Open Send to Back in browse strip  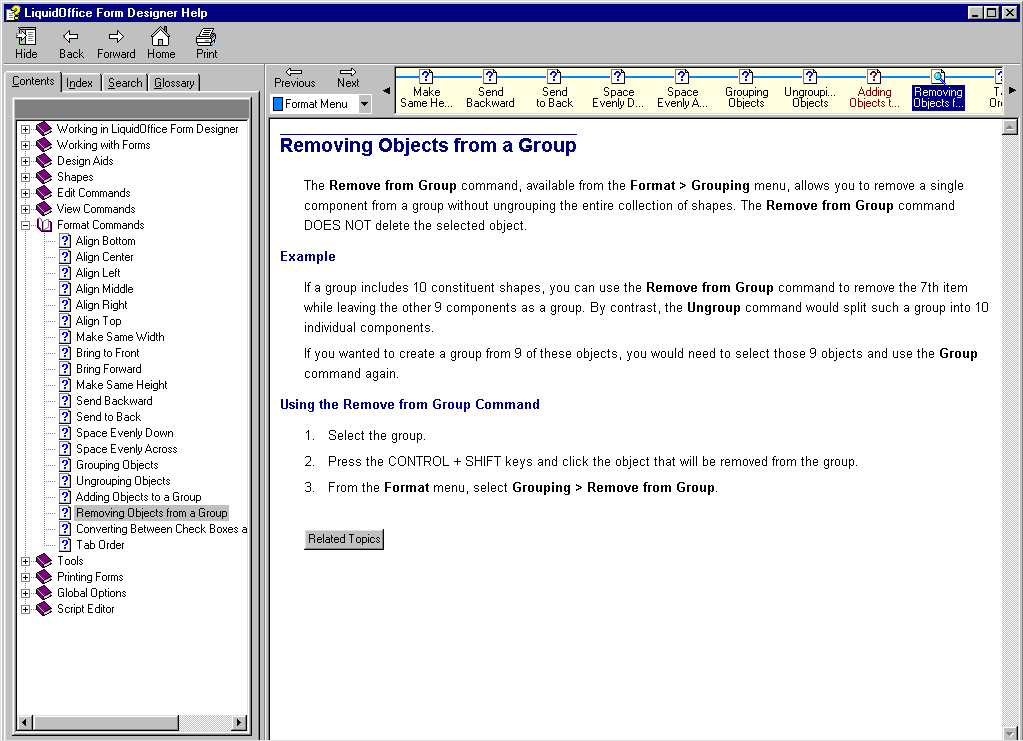[x=555, y=90]
